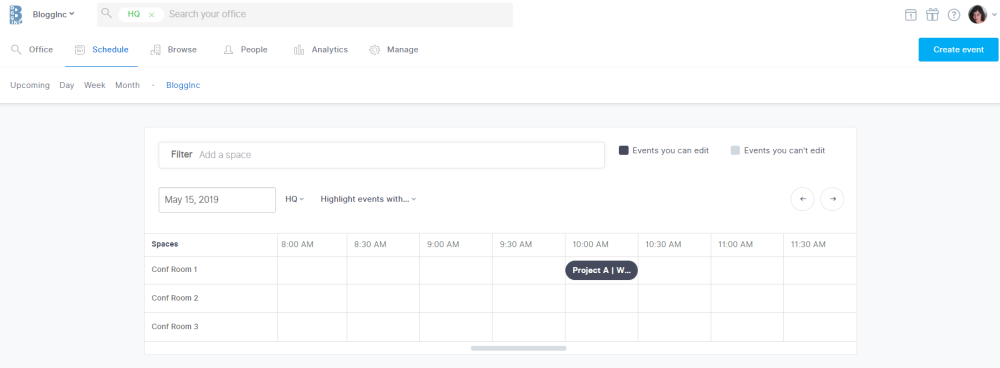Switch to the People tab
The height and width of the screenshot is (368, 1000).
(x=246, y=50)
